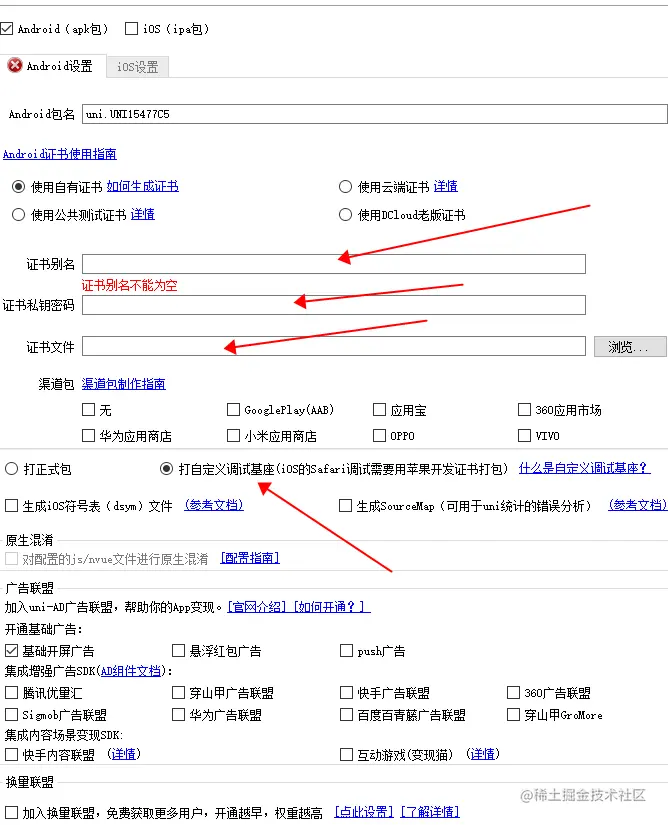The image size is (668, 825).
Task: Open 详情 link beside 使用云端证书
Action: coord(446,186)
